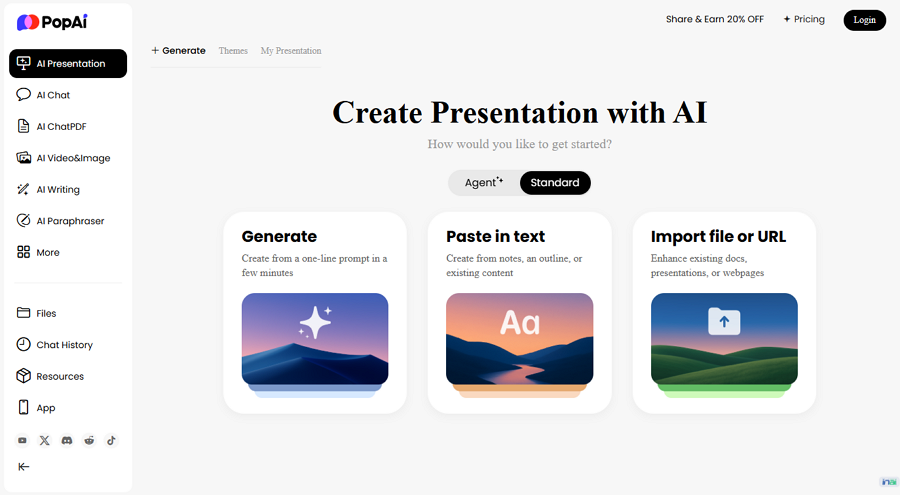Select AI Writing in the sidebar
Screen dimensions: 900x495
pyautogui.click(x=58, y=190)
